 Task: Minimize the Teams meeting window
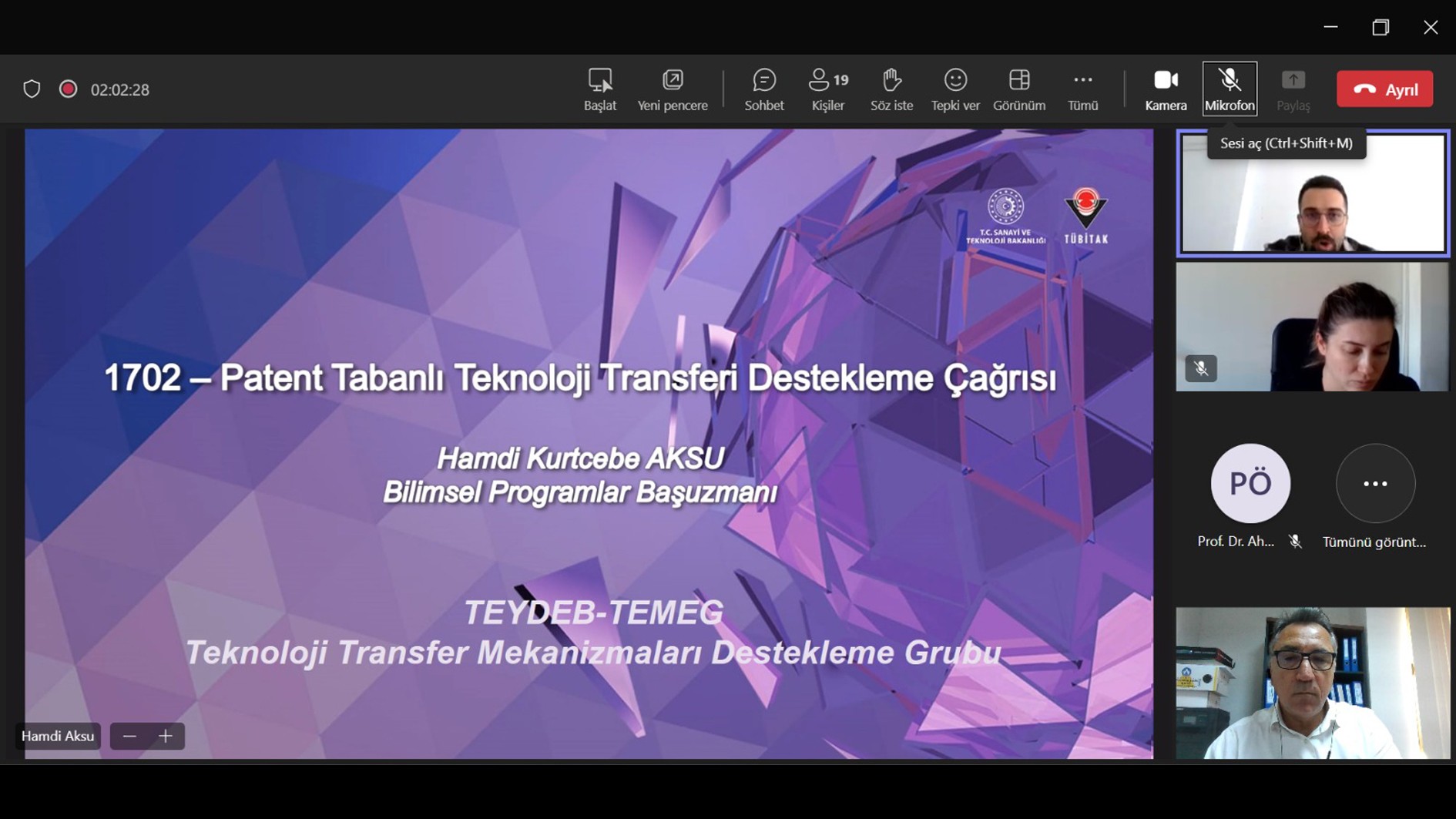pyautogui.click(x=1330, y=27)
